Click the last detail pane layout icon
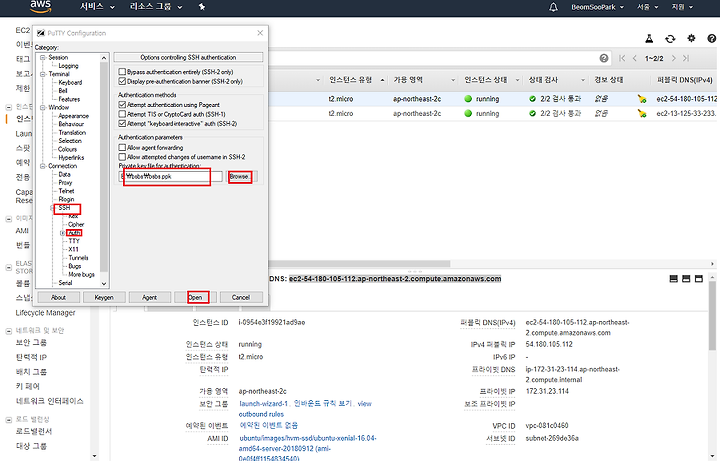This screenshot has height=464, width=720. point(698,279)
